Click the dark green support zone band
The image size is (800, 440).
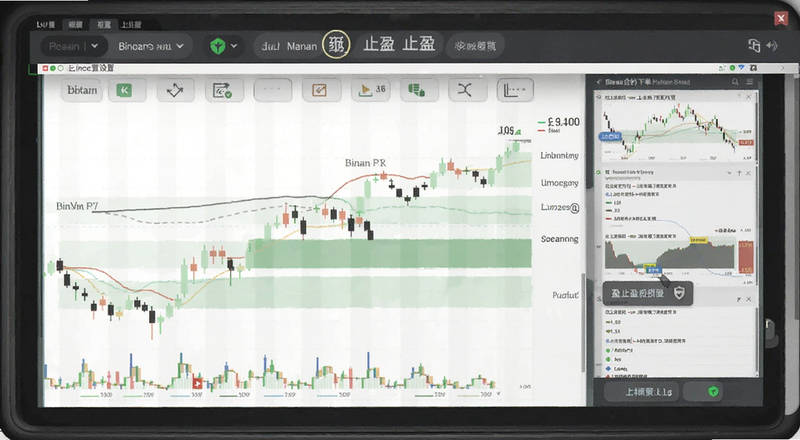tap(390, 253)
